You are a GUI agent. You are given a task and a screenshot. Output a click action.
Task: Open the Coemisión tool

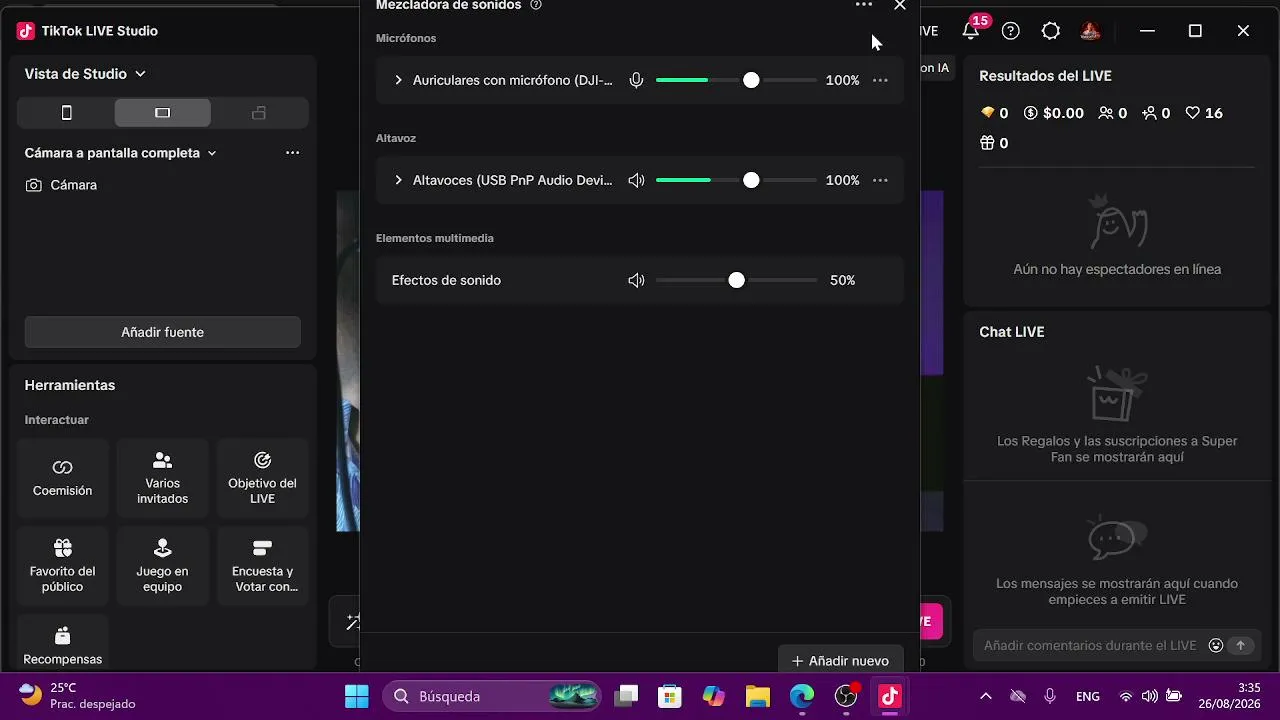pos(62,478)
